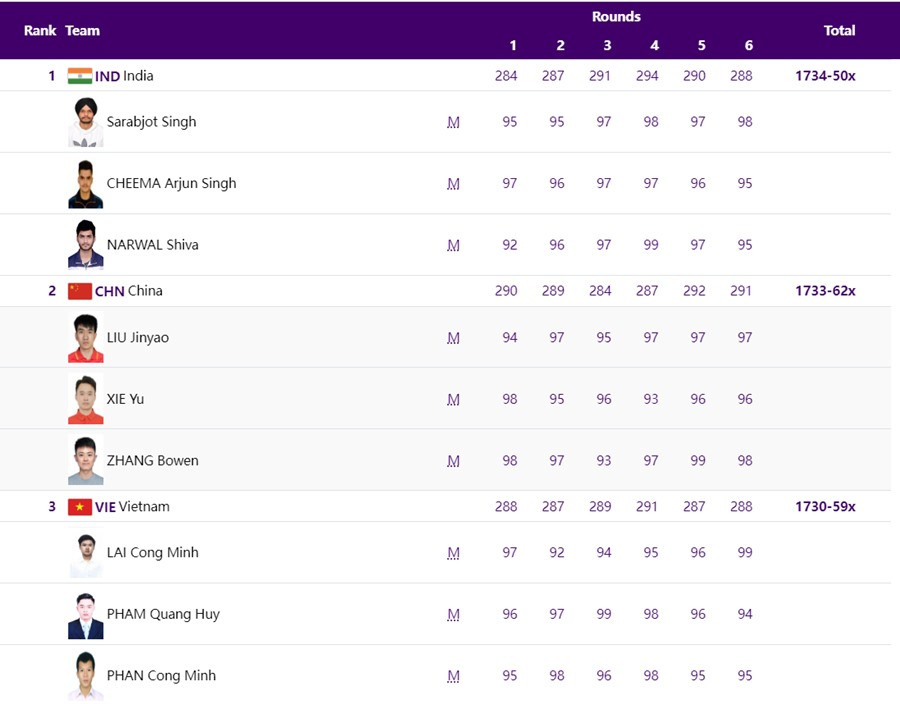The width and height of the screenshot is (900, 704).
Task: Click the Rank column header
Action: (x=40, y=30)
